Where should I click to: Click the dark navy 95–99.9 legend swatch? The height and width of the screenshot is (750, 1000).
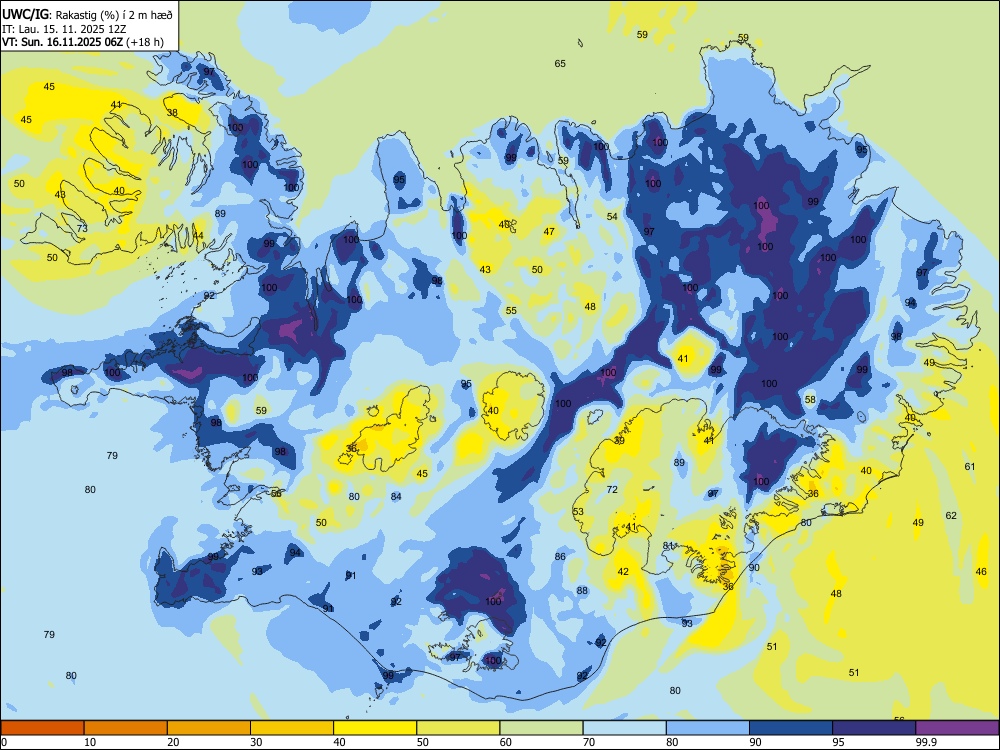click(x=874, y=728)
